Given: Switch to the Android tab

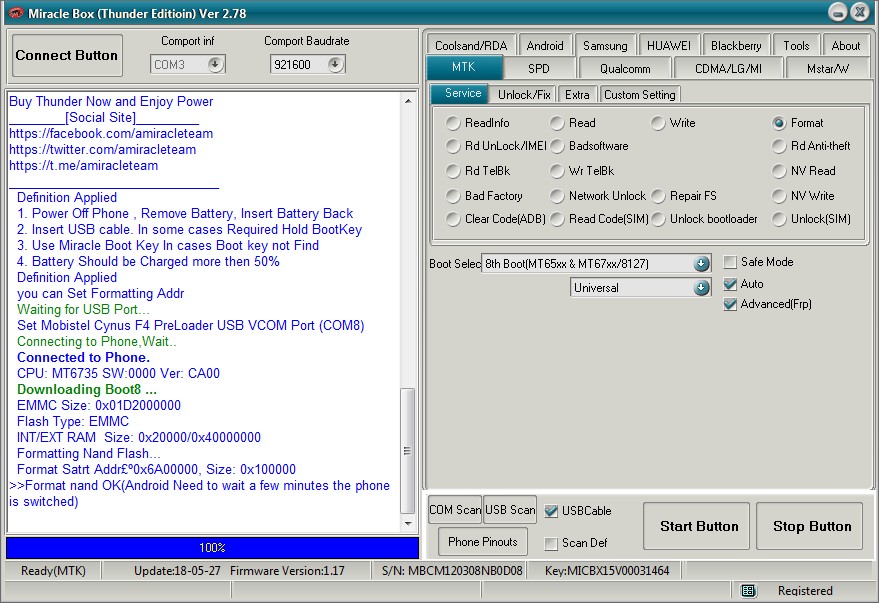Looking at the screenshot, I should coord(544,46).
